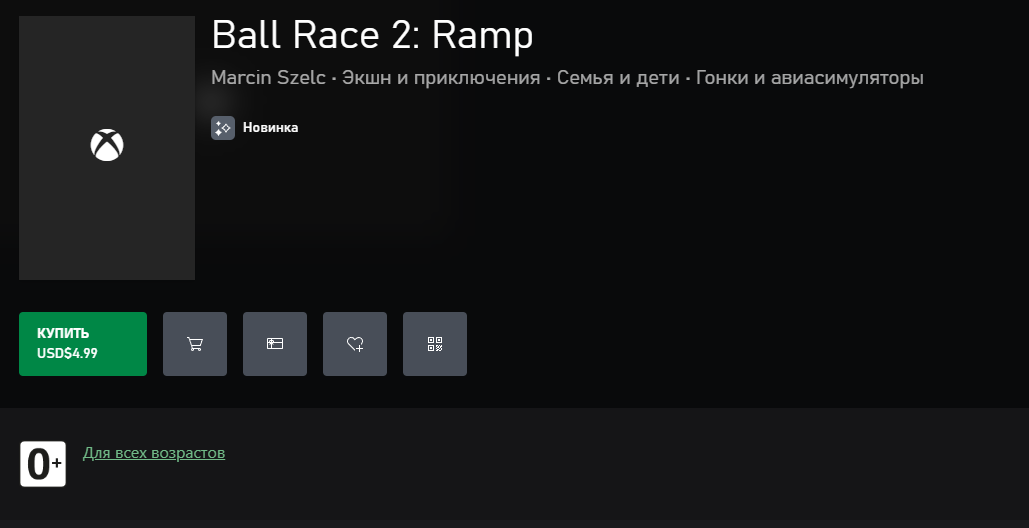Add game to wishlist with heart icon
The height and width of the screenshot is (528, 1029).
[x=355, y=344]
